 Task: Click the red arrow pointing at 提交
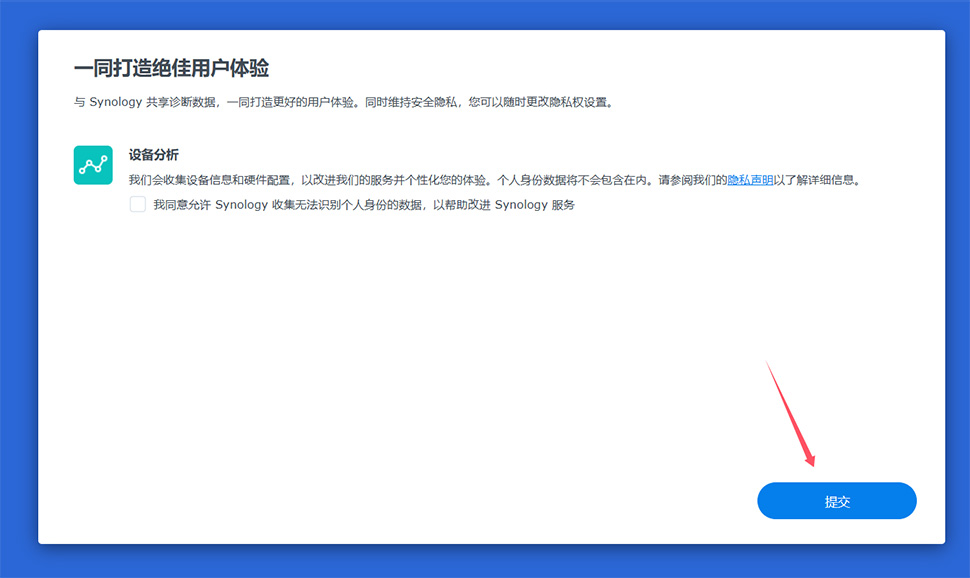[x=792, y=415]
